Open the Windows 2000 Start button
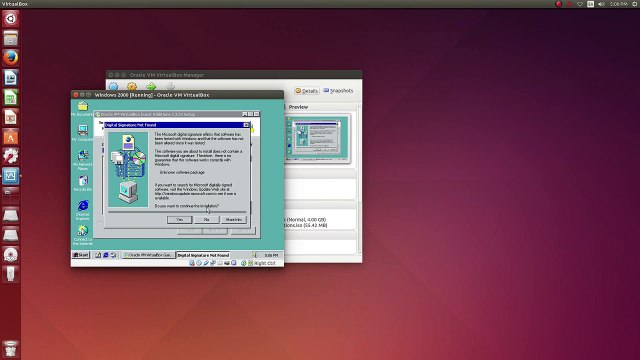The height and width of the screenshot is (360, 640). [x=81, y=255]
